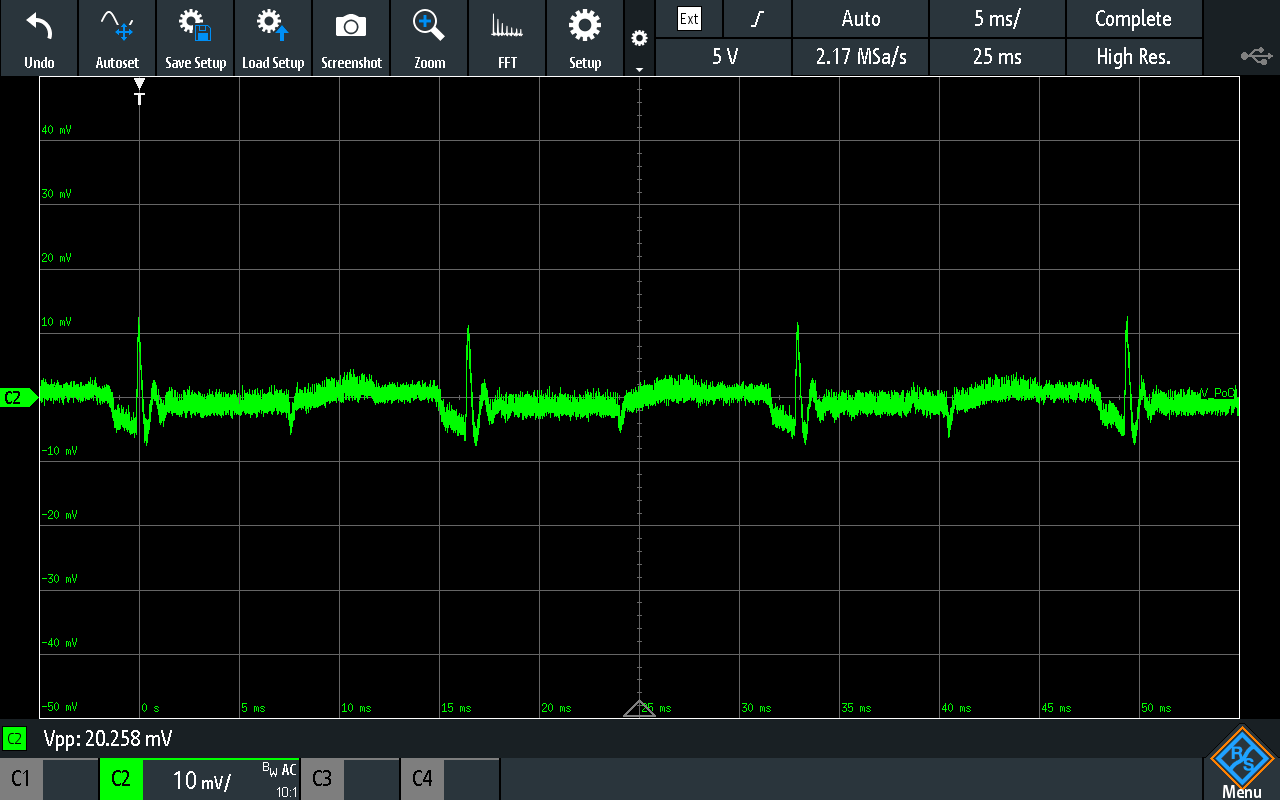Select the Save Setup icon
Screen dimensions: 1280x800
pyautogui.click(x=195, y=37)
